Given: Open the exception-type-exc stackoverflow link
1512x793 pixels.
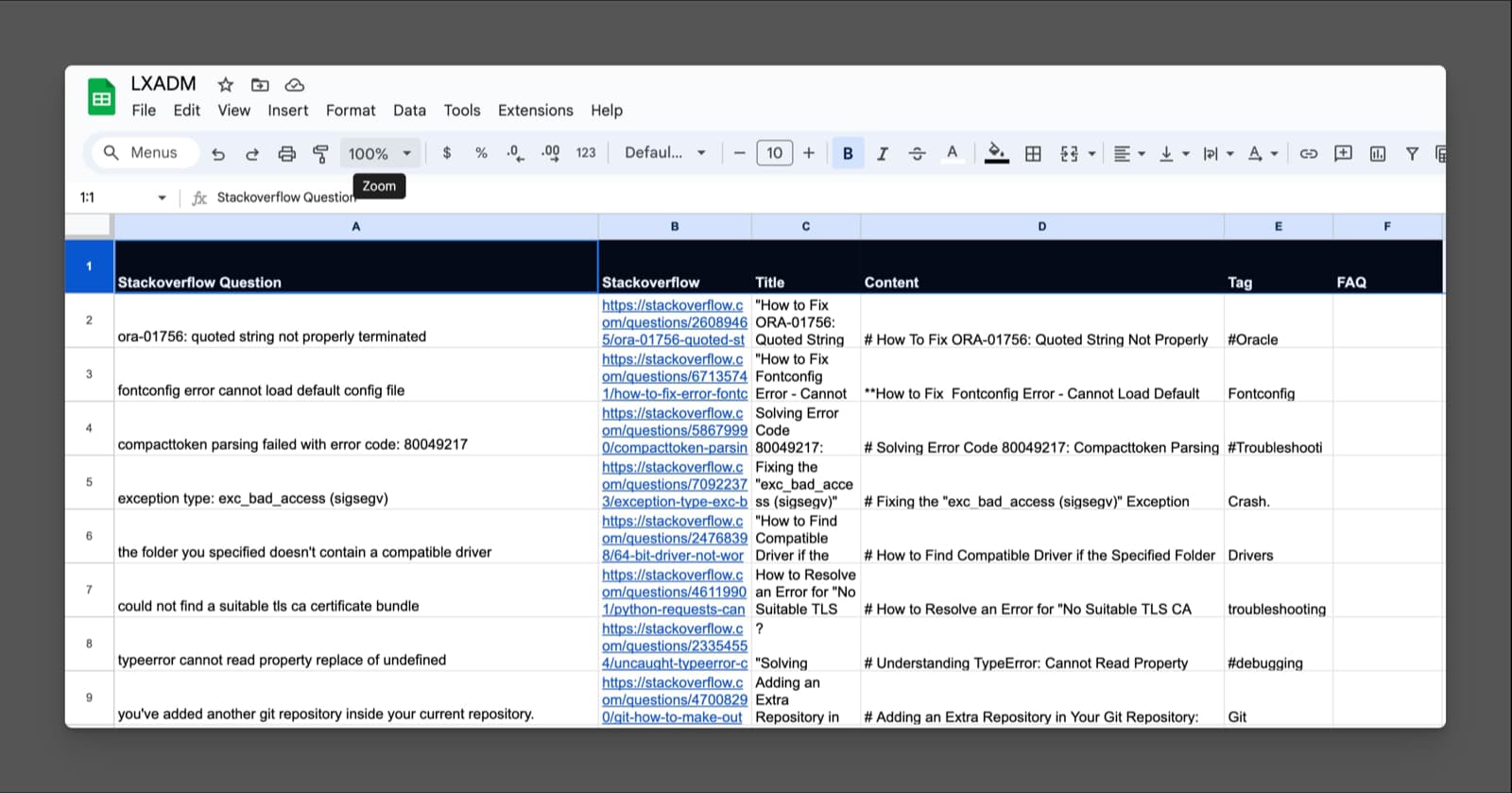Looking at the screenshot, I should tap(674, 484).
